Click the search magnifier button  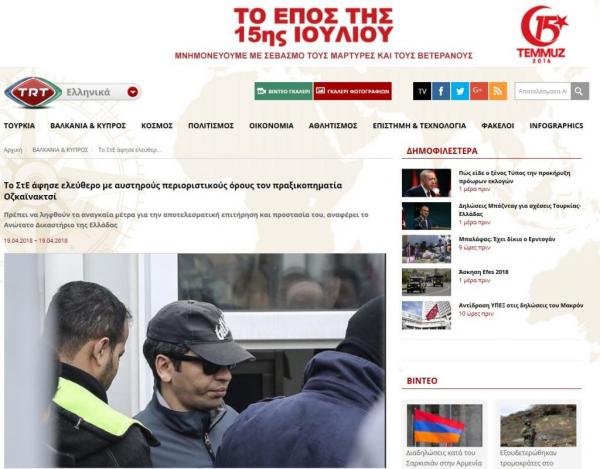tap(580, 91)
